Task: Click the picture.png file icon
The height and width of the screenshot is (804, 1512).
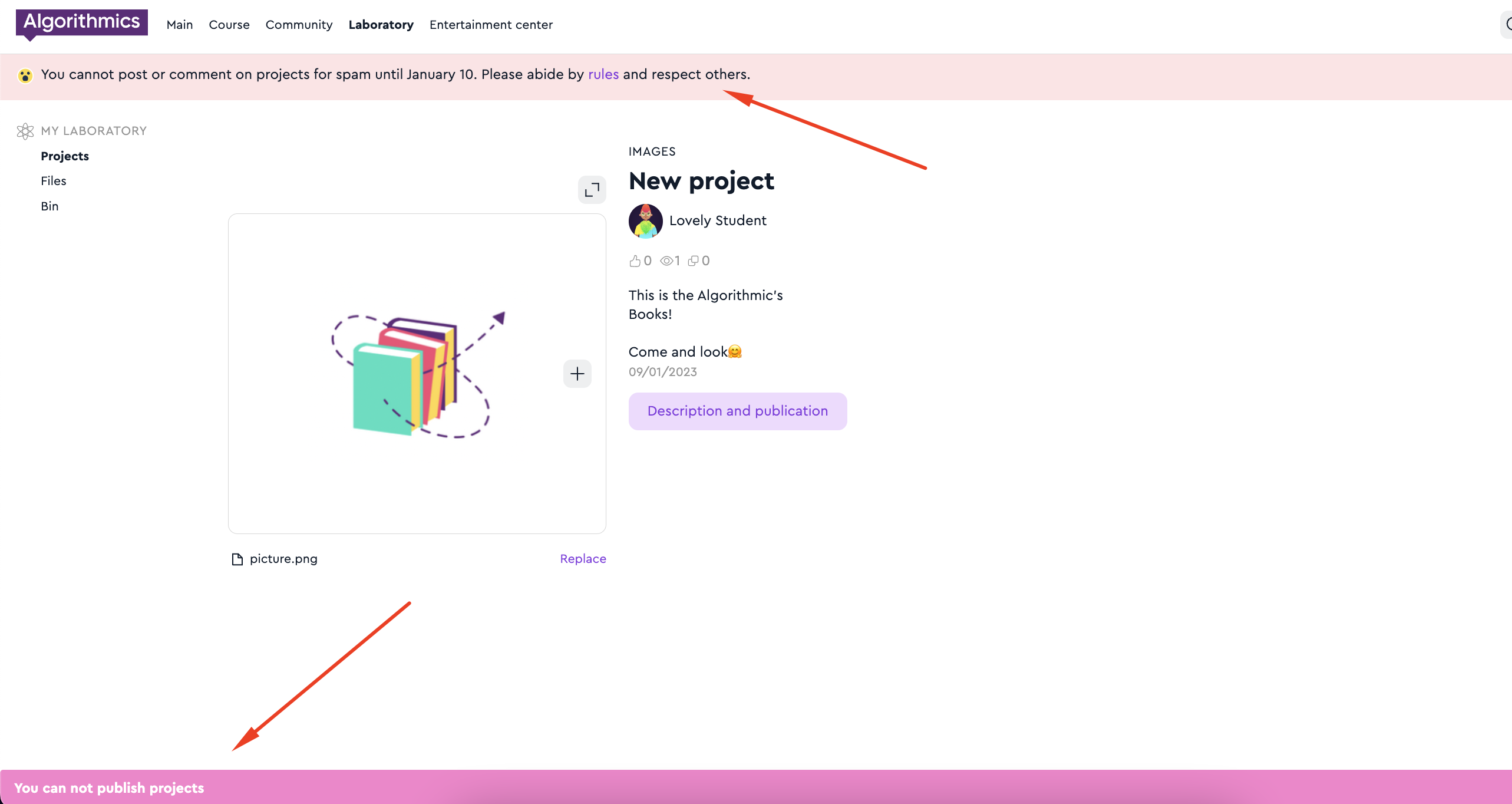Action: coord(237,559)
